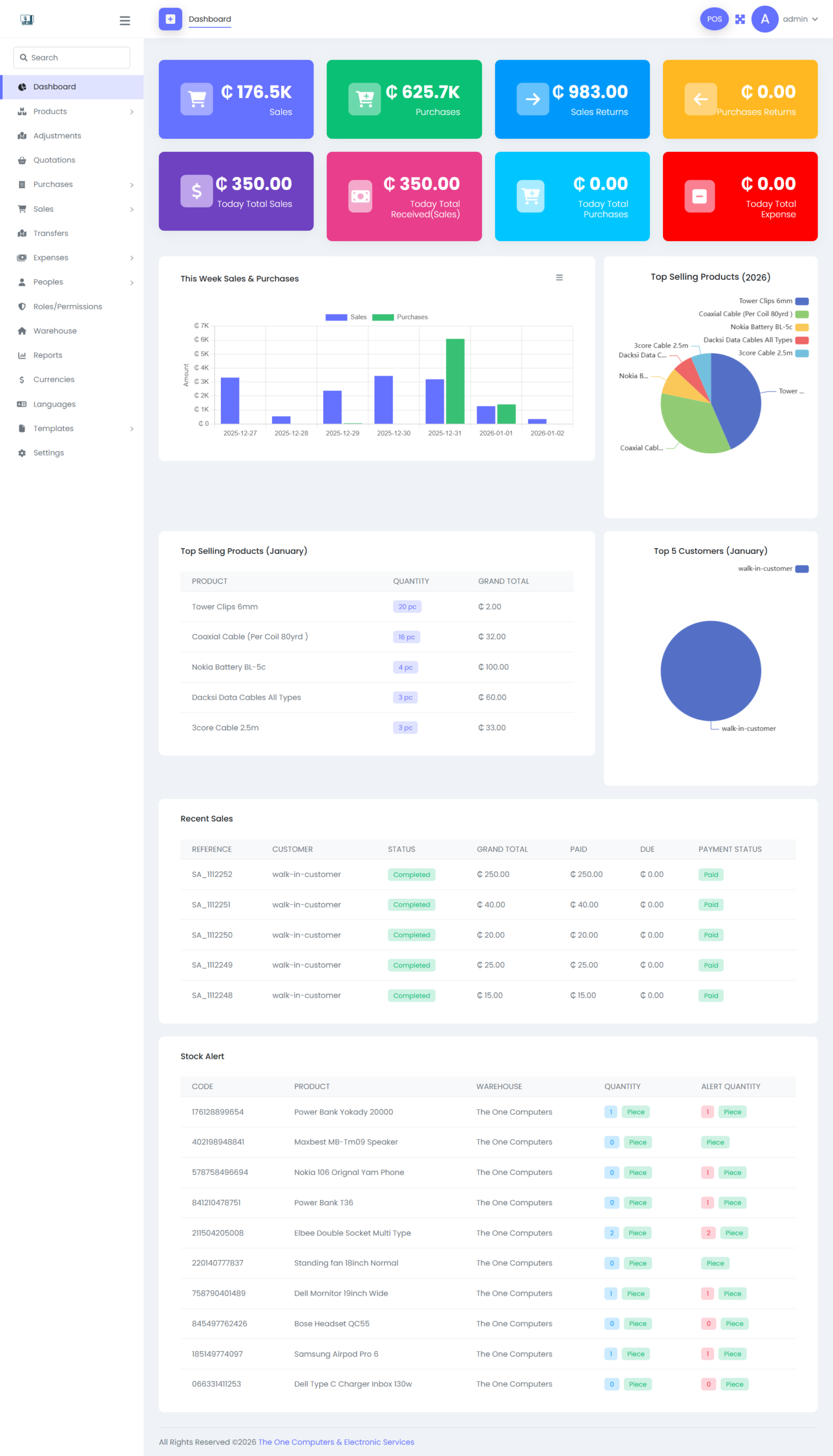Open Reports from the sidebar
Viewport: 833px width, 1456px height.
(47, 355)
